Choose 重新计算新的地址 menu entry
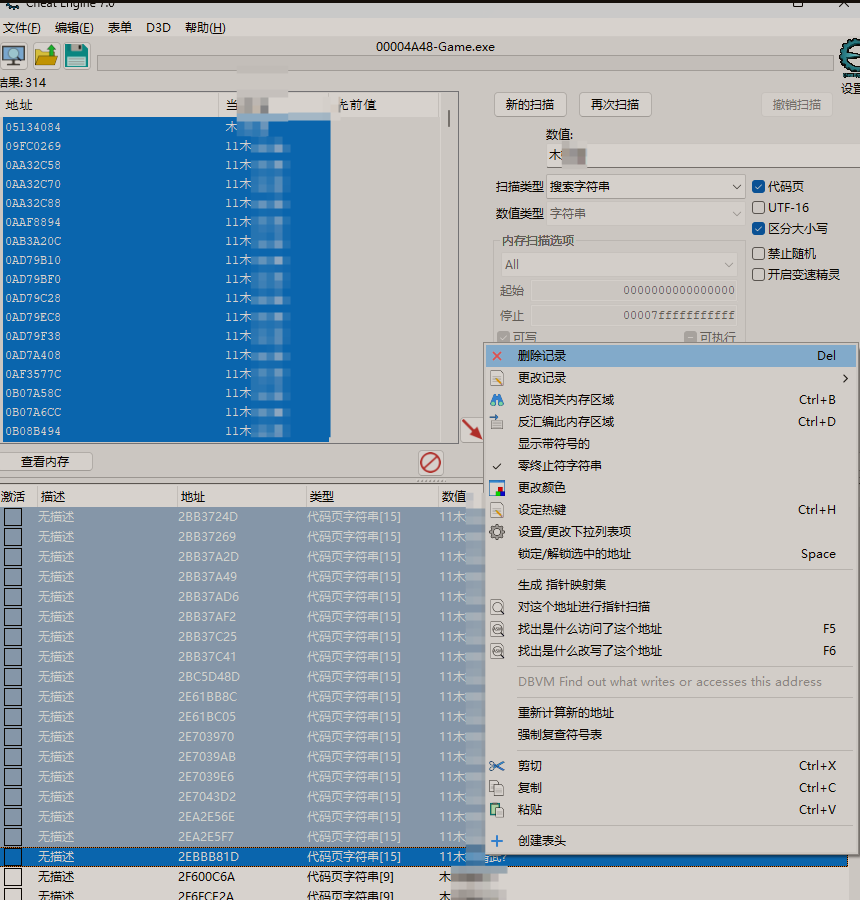This screenshot has height=900, width=860. 671,713
